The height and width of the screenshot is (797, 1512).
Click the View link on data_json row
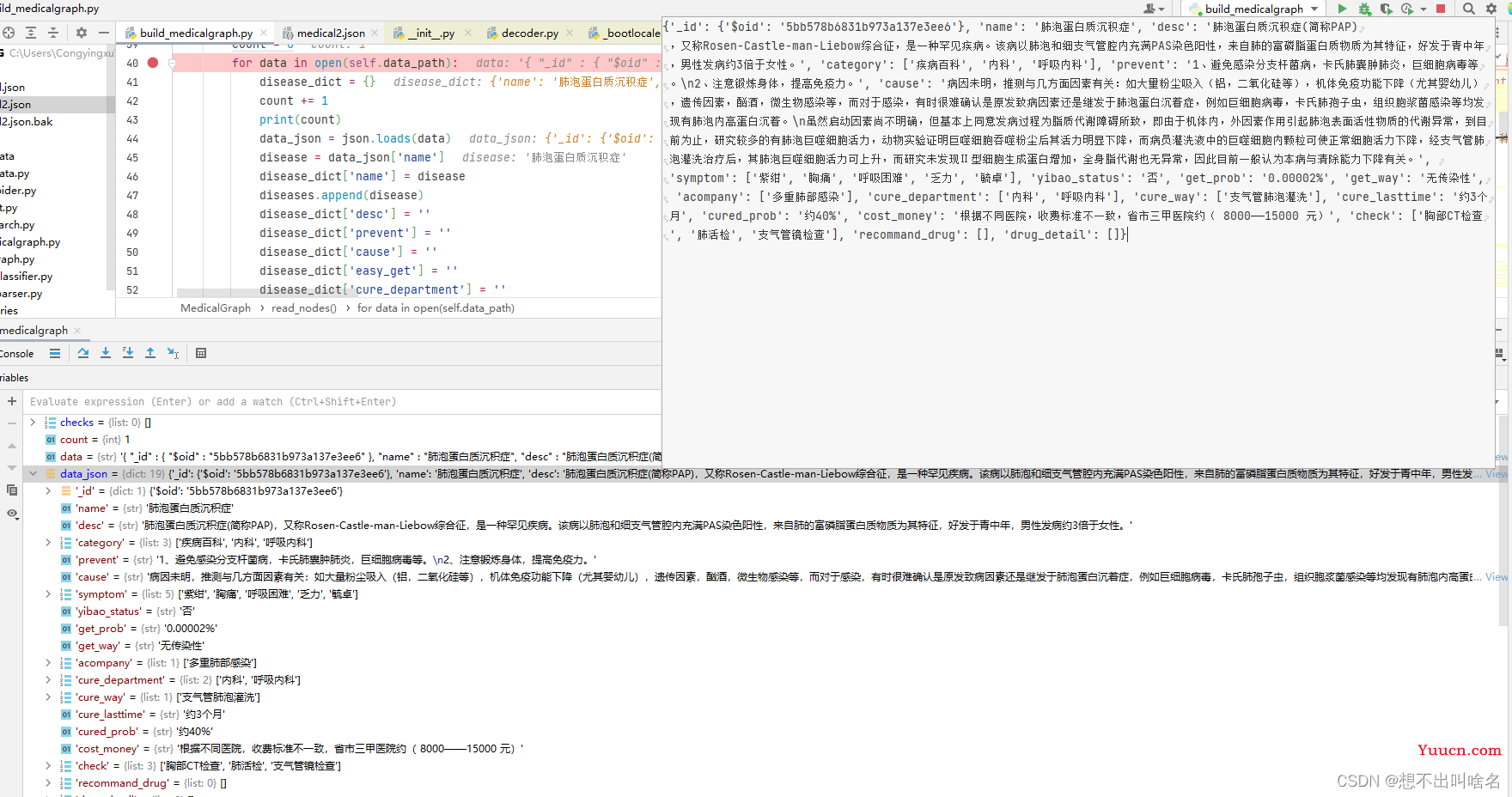[x=1497, y=474]
